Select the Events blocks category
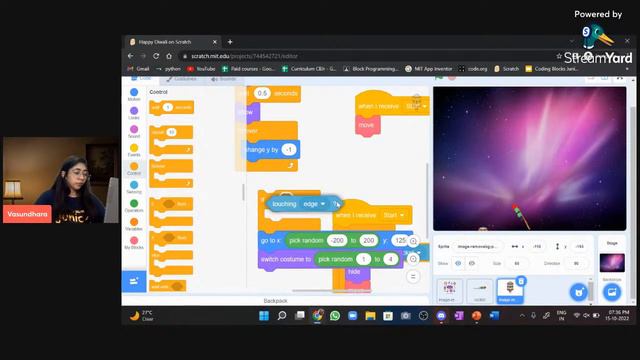The image size is (640, 360). tap(134, 150)
